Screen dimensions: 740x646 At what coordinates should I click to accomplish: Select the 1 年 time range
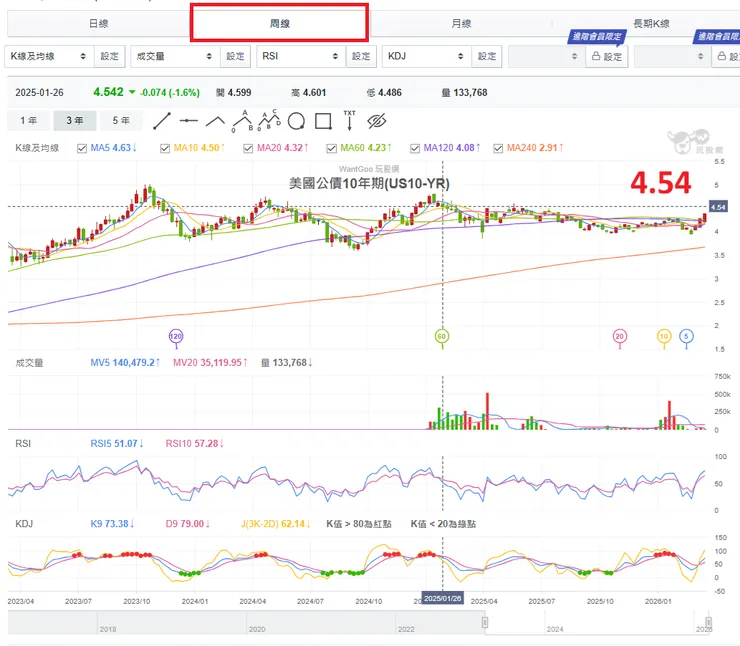(x=28, y=121)
